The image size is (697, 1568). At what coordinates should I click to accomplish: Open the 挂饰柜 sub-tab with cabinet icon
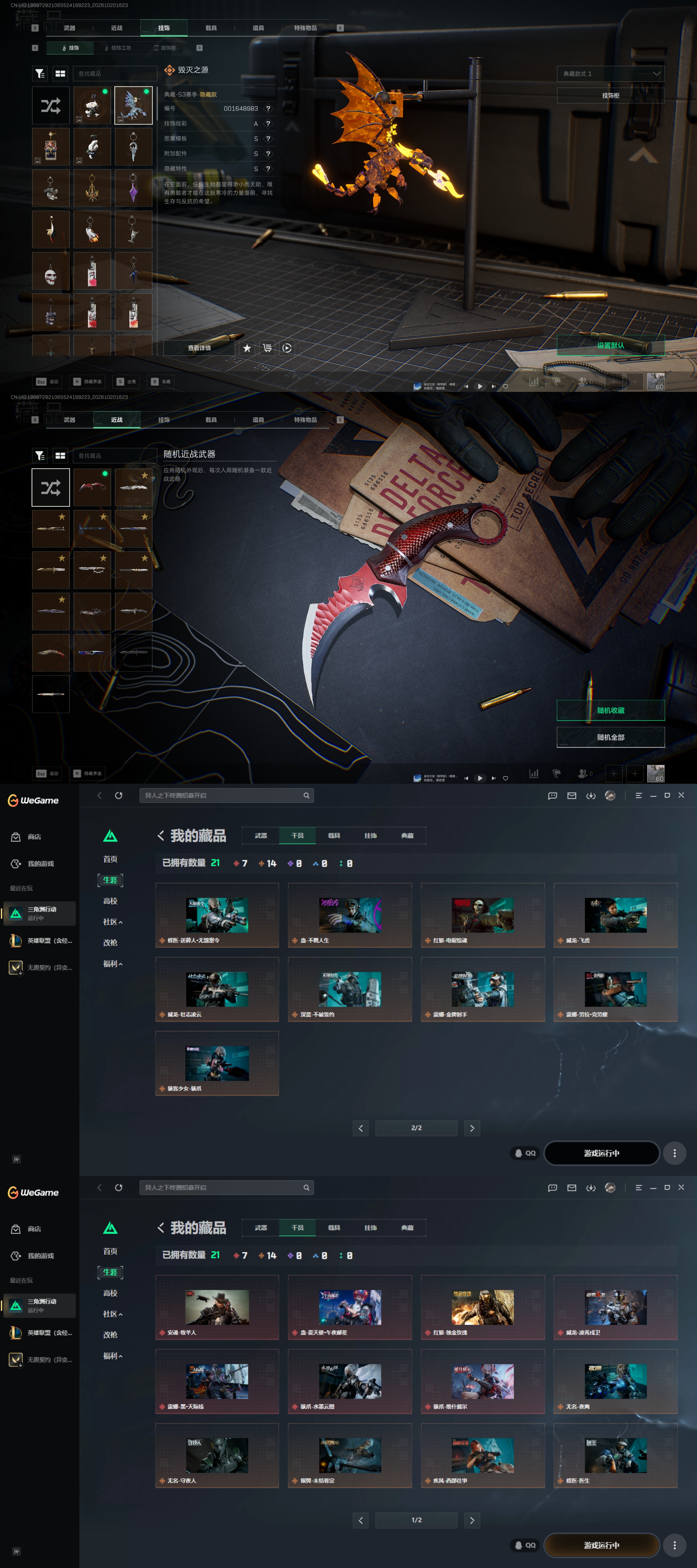tap(164, 47)
